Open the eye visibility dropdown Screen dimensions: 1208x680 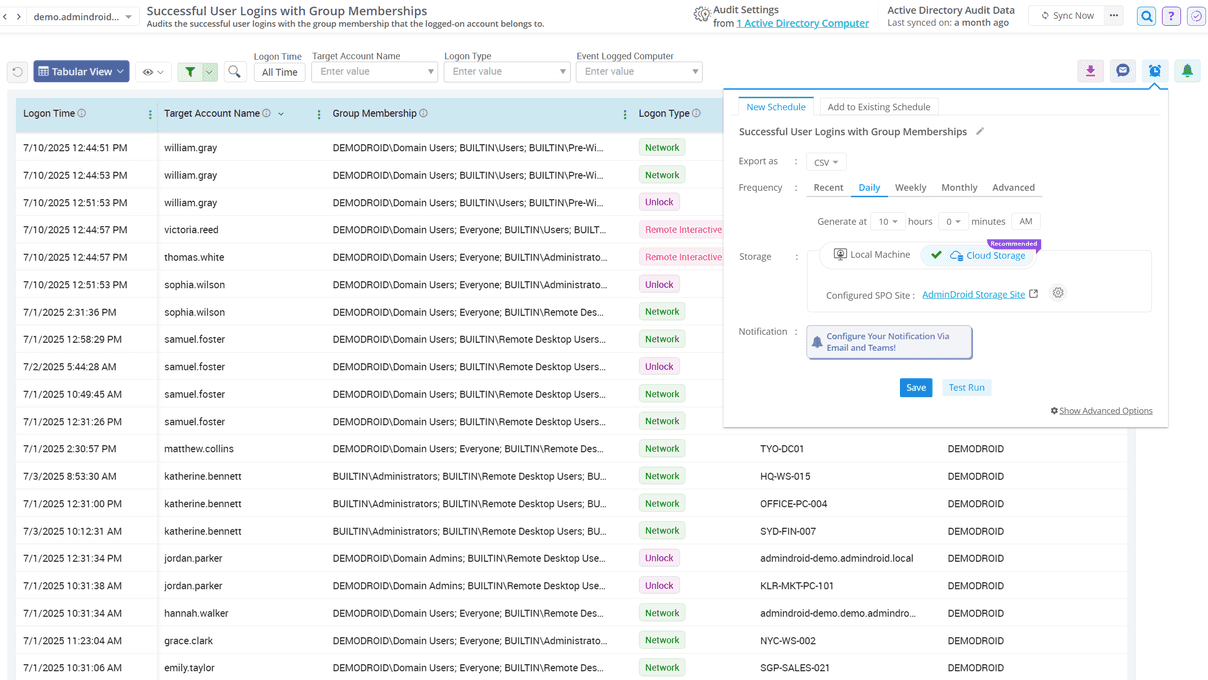point(153,72)
